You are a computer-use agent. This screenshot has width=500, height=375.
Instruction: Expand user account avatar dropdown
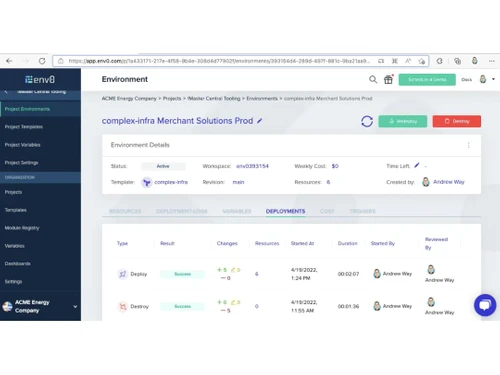(487, 79)
